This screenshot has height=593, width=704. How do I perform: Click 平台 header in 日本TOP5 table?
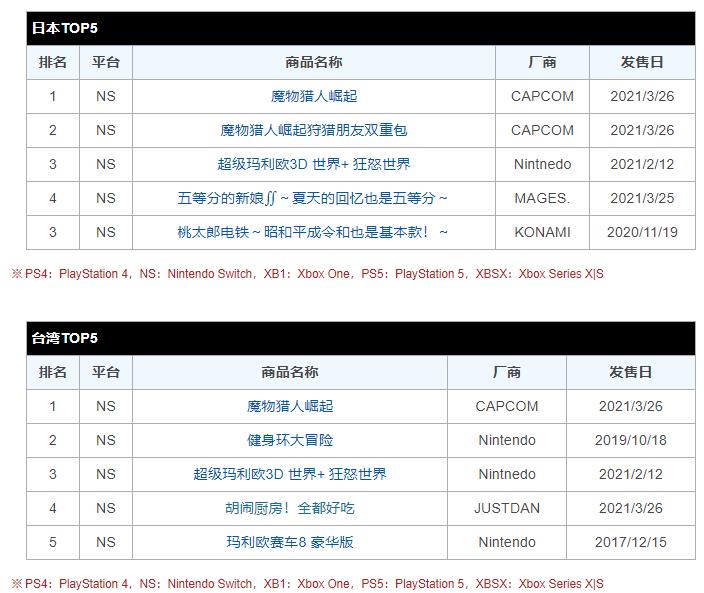106,62
